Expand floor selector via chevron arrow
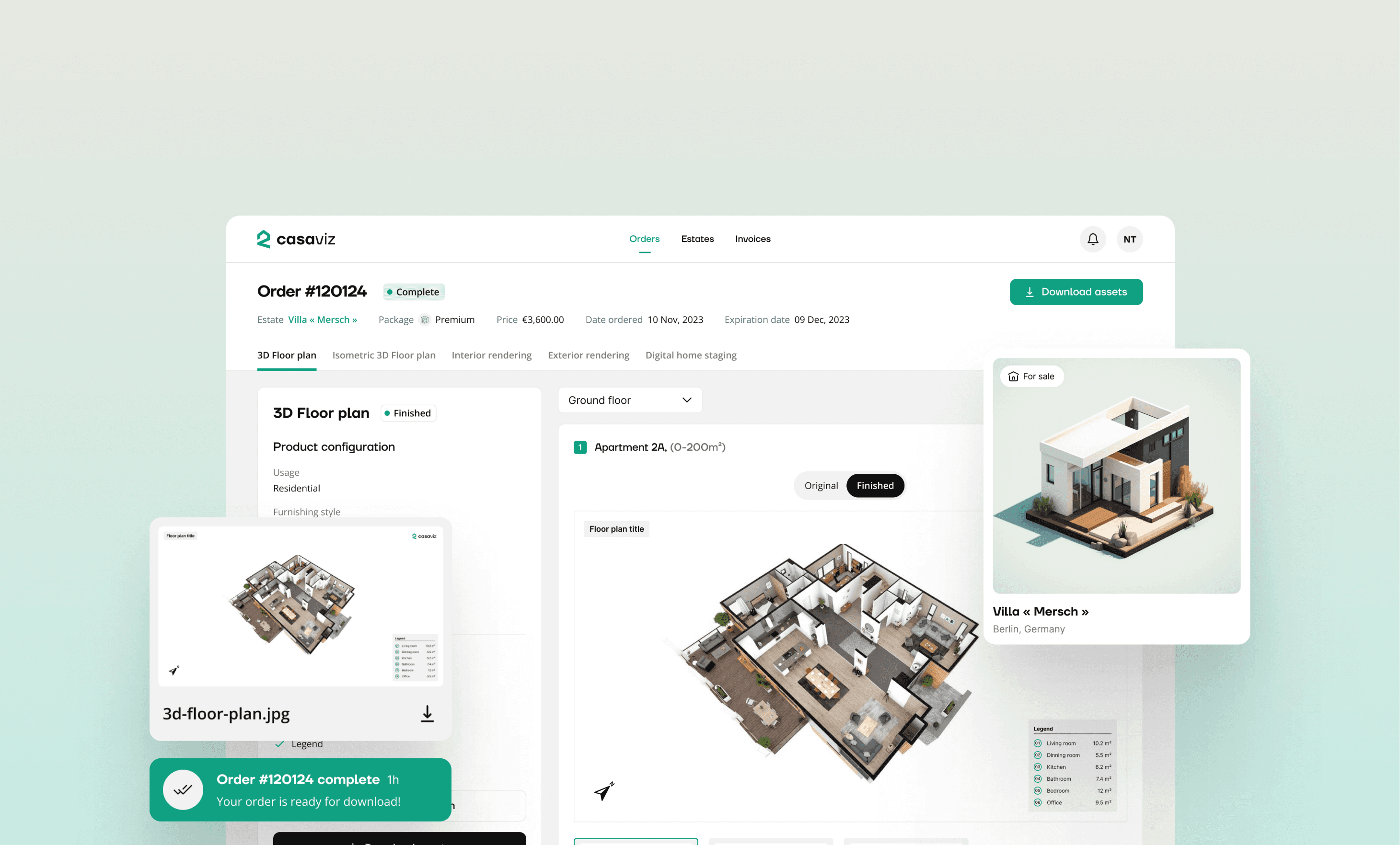The image size is (1400, 845). [x=686, y=400]
